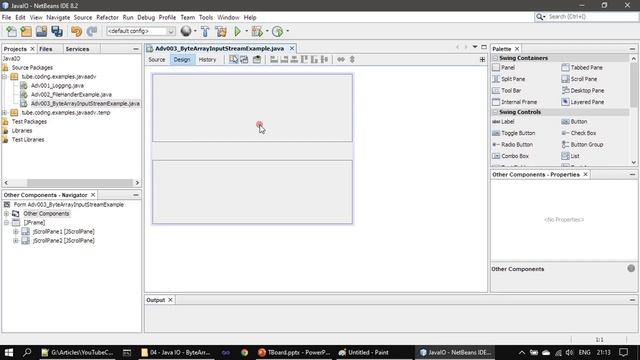This screenshot has width=640, height=360.
Task: Select Desktop Pane in the Palette
Action: point(583,90)
